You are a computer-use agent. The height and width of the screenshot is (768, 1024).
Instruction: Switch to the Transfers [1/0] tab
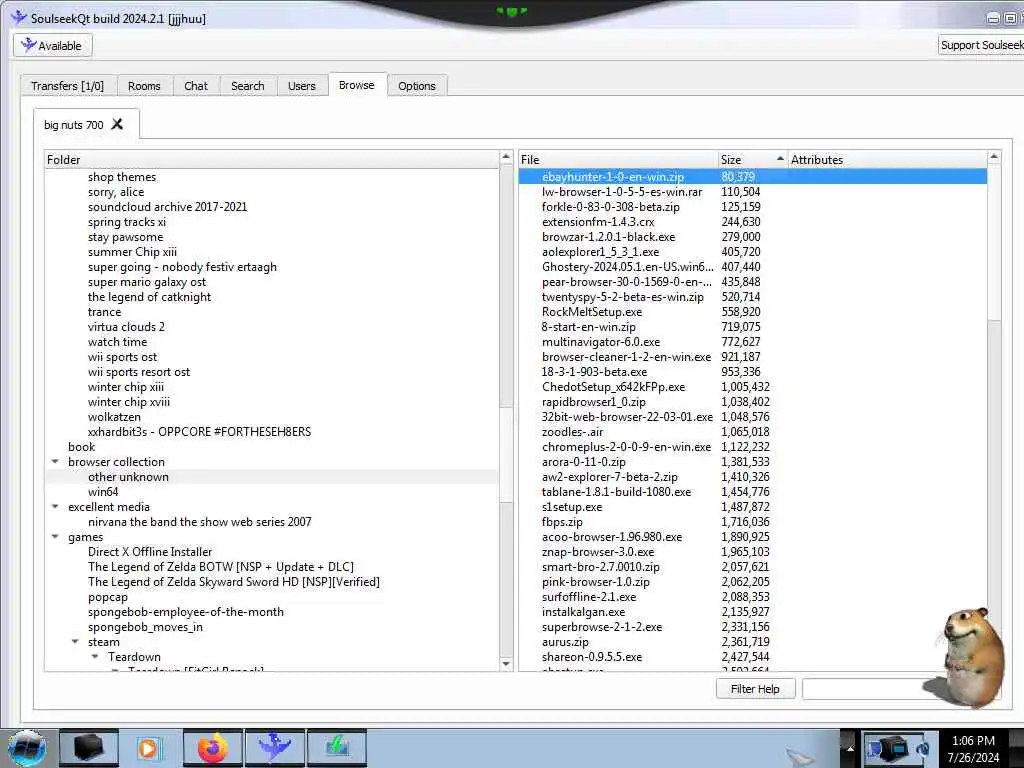click(67, 86)
